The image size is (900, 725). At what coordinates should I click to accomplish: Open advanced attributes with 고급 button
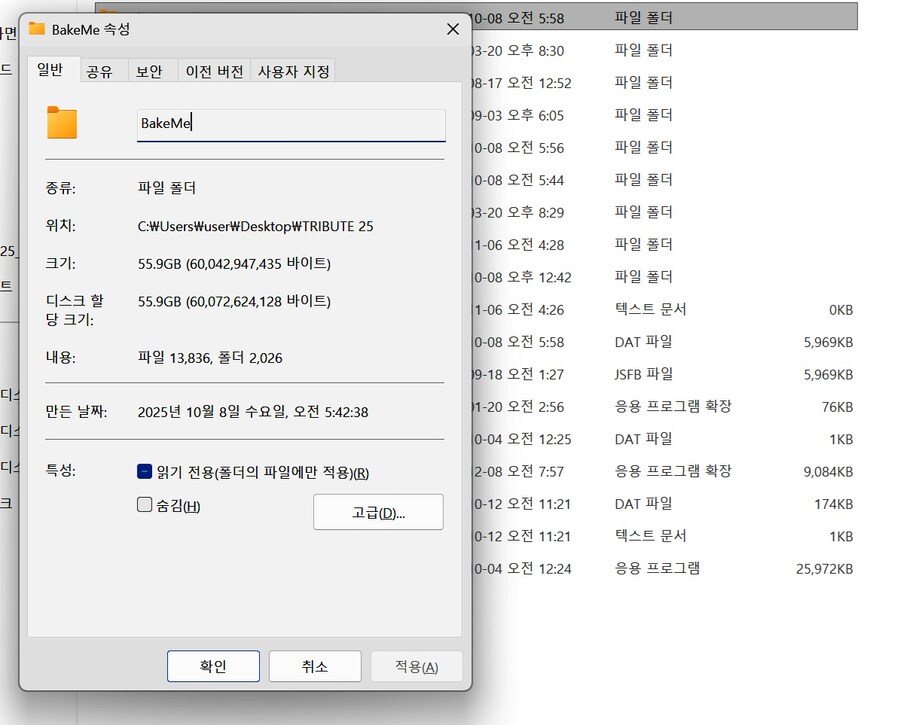pyautogui.click(x=378, y=512)
